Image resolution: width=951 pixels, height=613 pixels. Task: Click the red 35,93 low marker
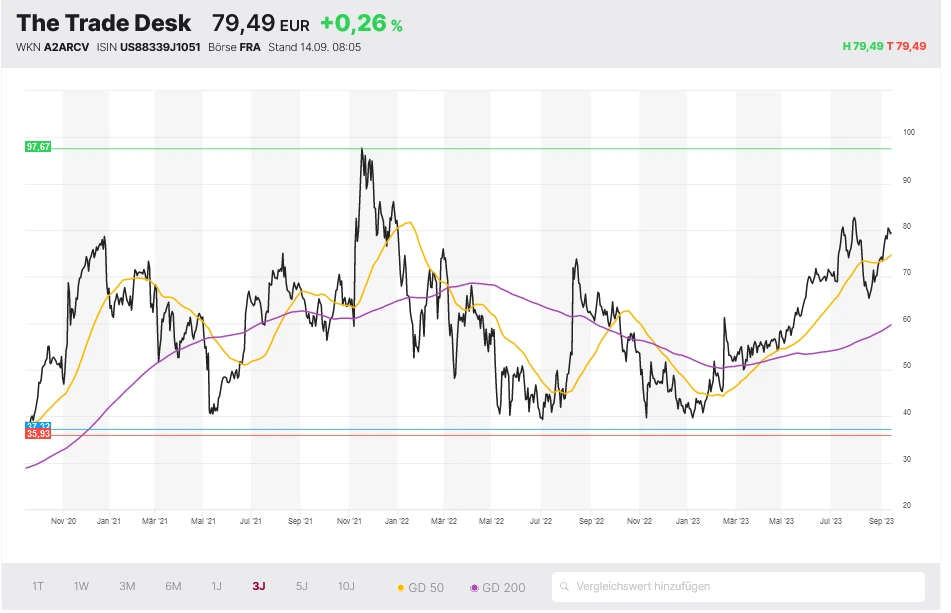[38, 434]
